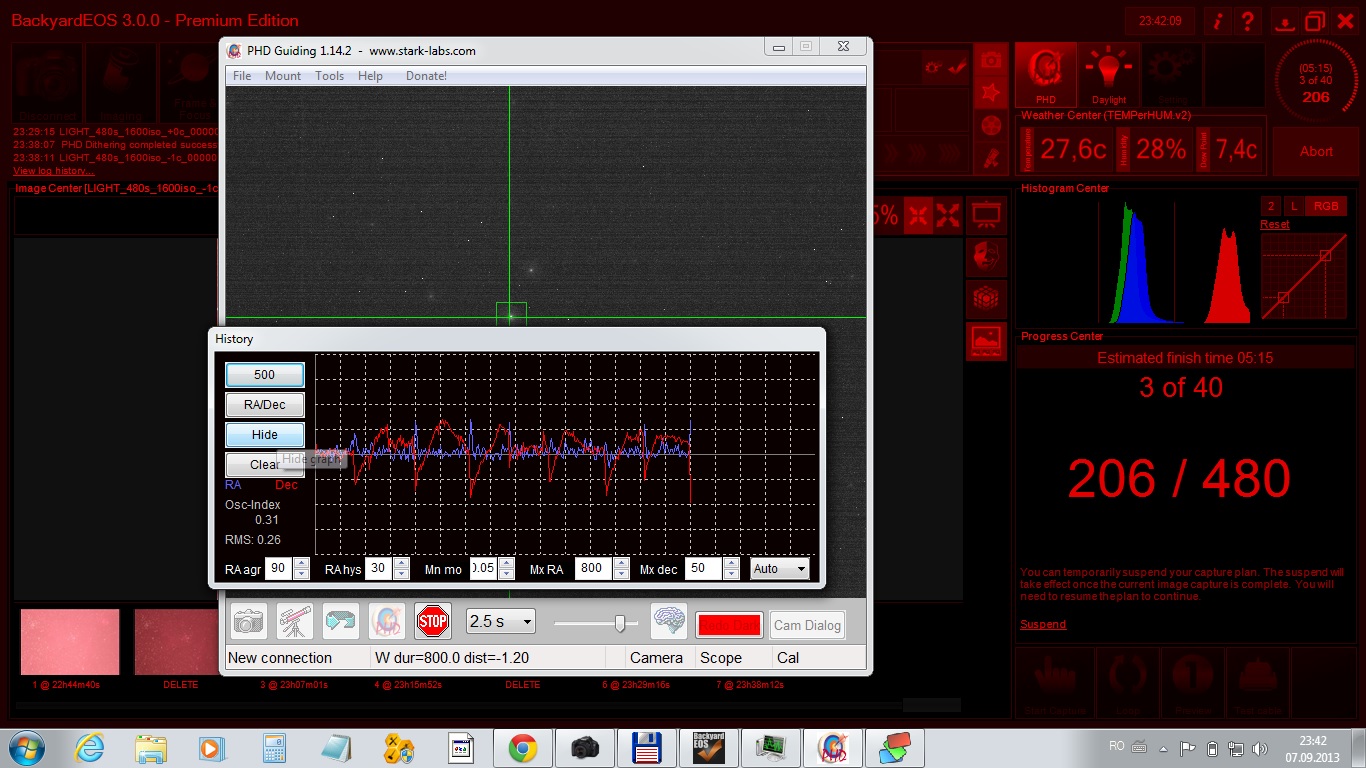Click the picture icon in image sidebar
1366x768 pixels.
pyautogui.click(x=987, y=341)
